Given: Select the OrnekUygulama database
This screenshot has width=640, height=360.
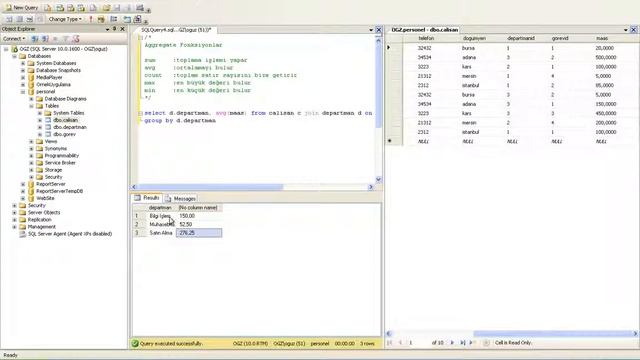Looking at the screenshot, I should (53, 84).
